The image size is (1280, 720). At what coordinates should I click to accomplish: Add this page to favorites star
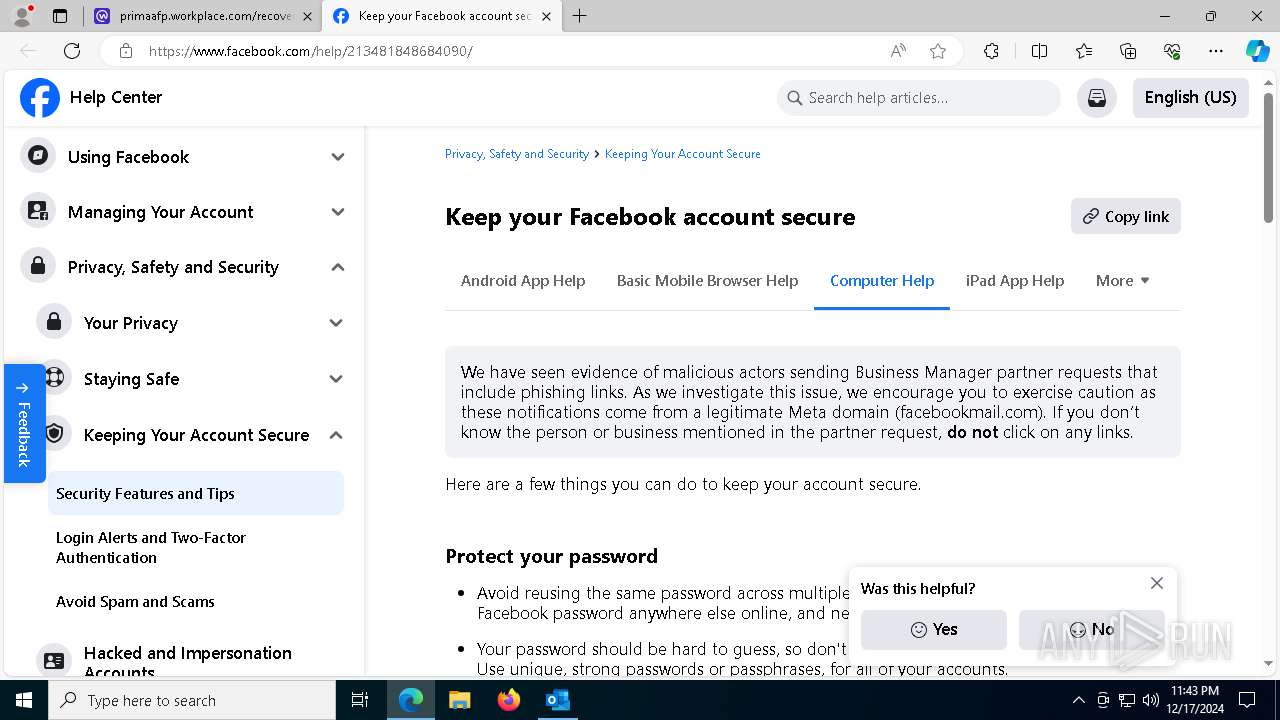[x=938, y=51]
